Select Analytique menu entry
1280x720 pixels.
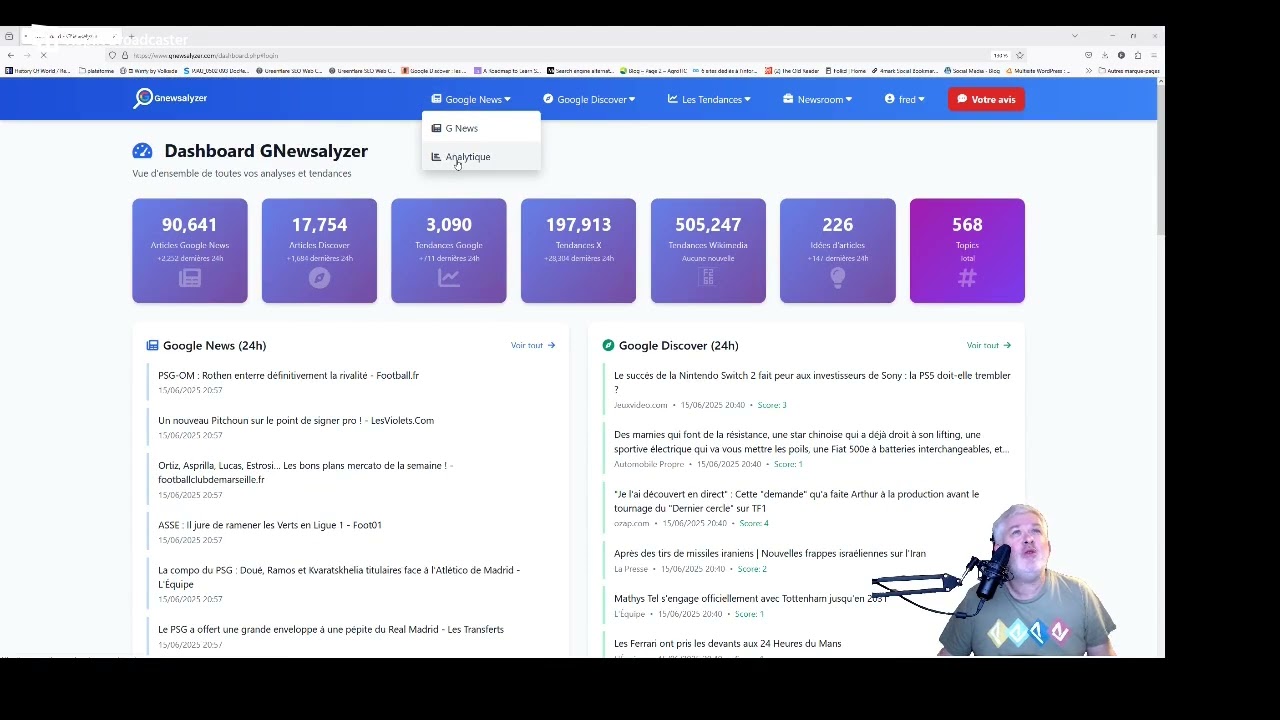[481, 157]
